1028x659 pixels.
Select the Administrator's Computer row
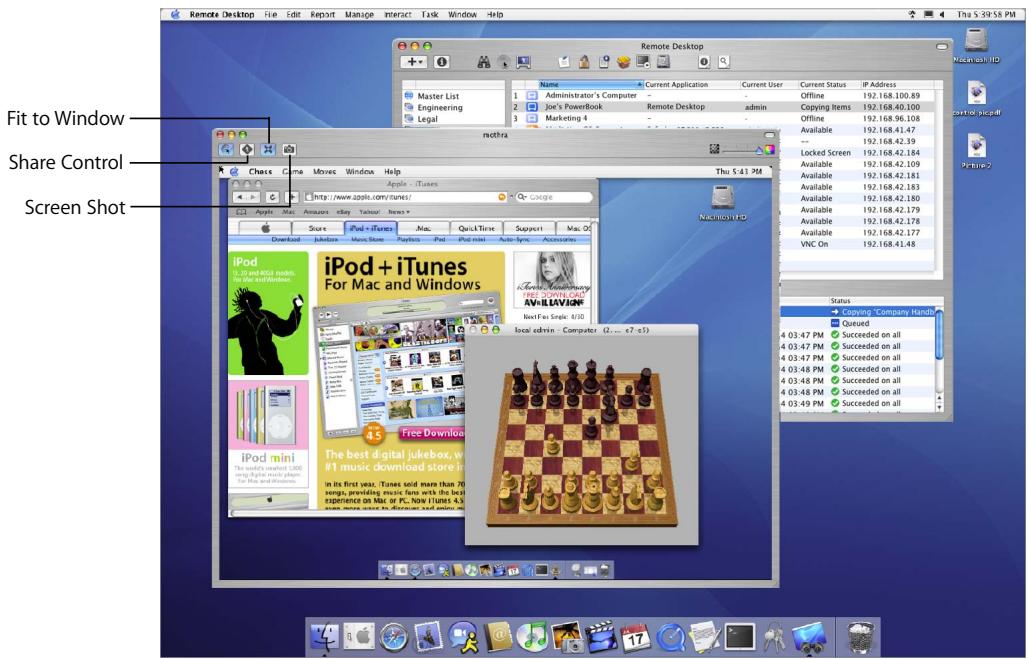pos(721,96)
